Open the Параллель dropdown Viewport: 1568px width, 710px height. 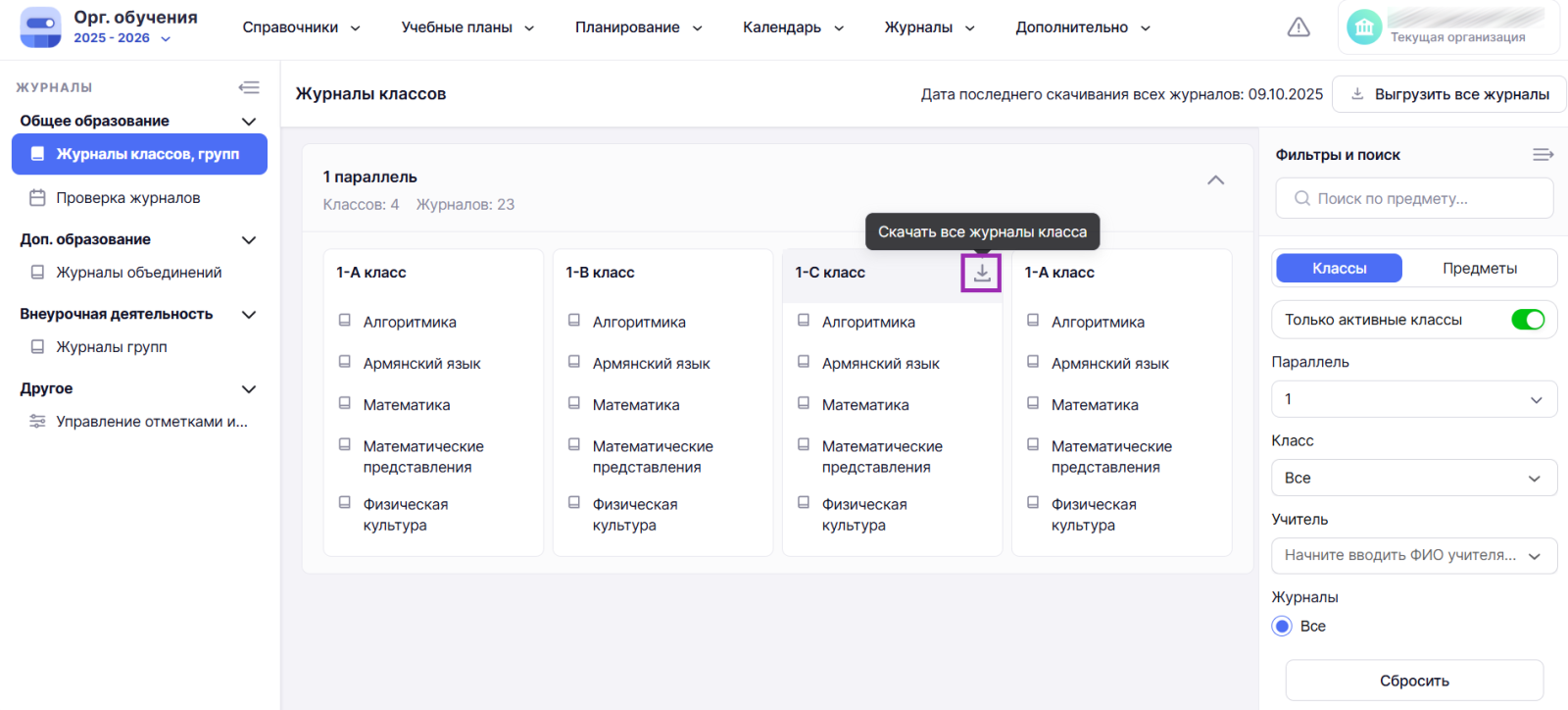point(1413,399)
